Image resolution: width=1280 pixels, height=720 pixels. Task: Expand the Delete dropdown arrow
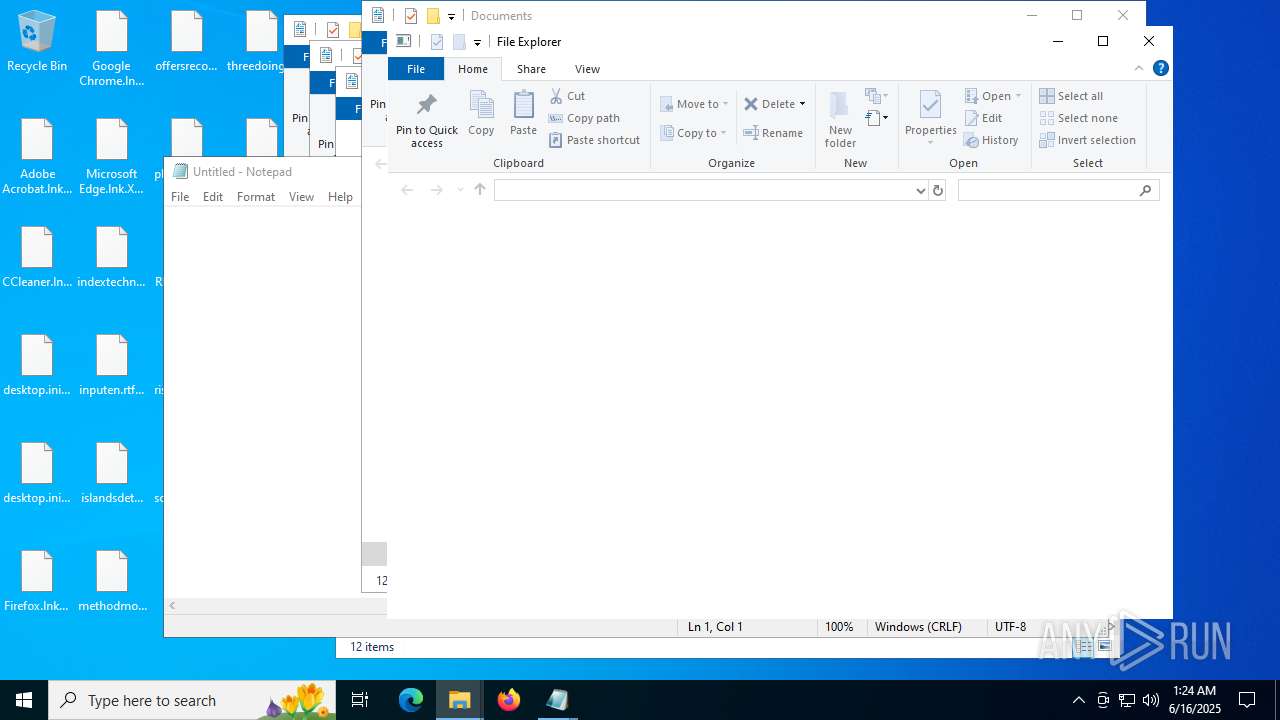(x=802, y=104)
